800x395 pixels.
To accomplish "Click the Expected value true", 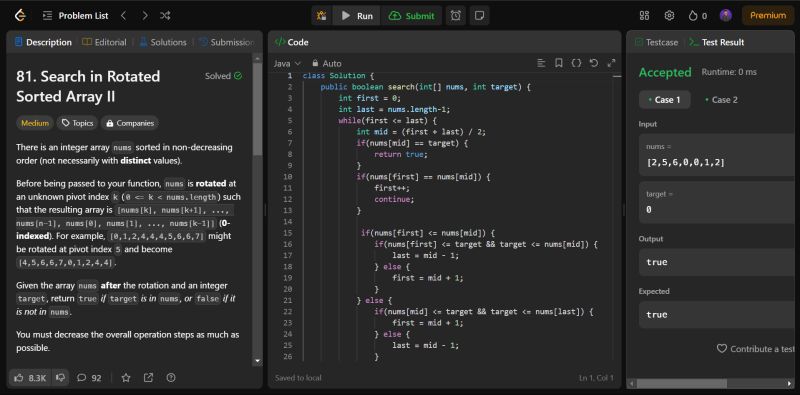I will pyautogui.click(x=717, y=315).
